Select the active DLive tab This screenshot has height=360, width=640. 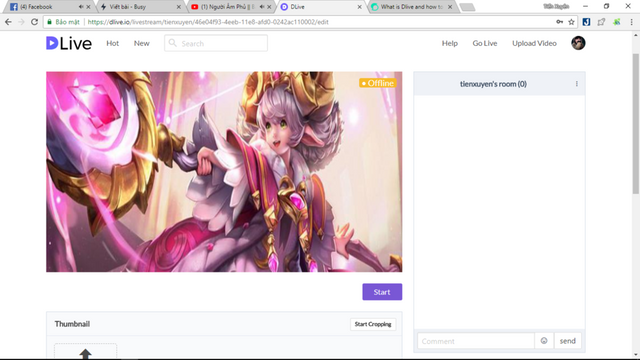(320, 7)
